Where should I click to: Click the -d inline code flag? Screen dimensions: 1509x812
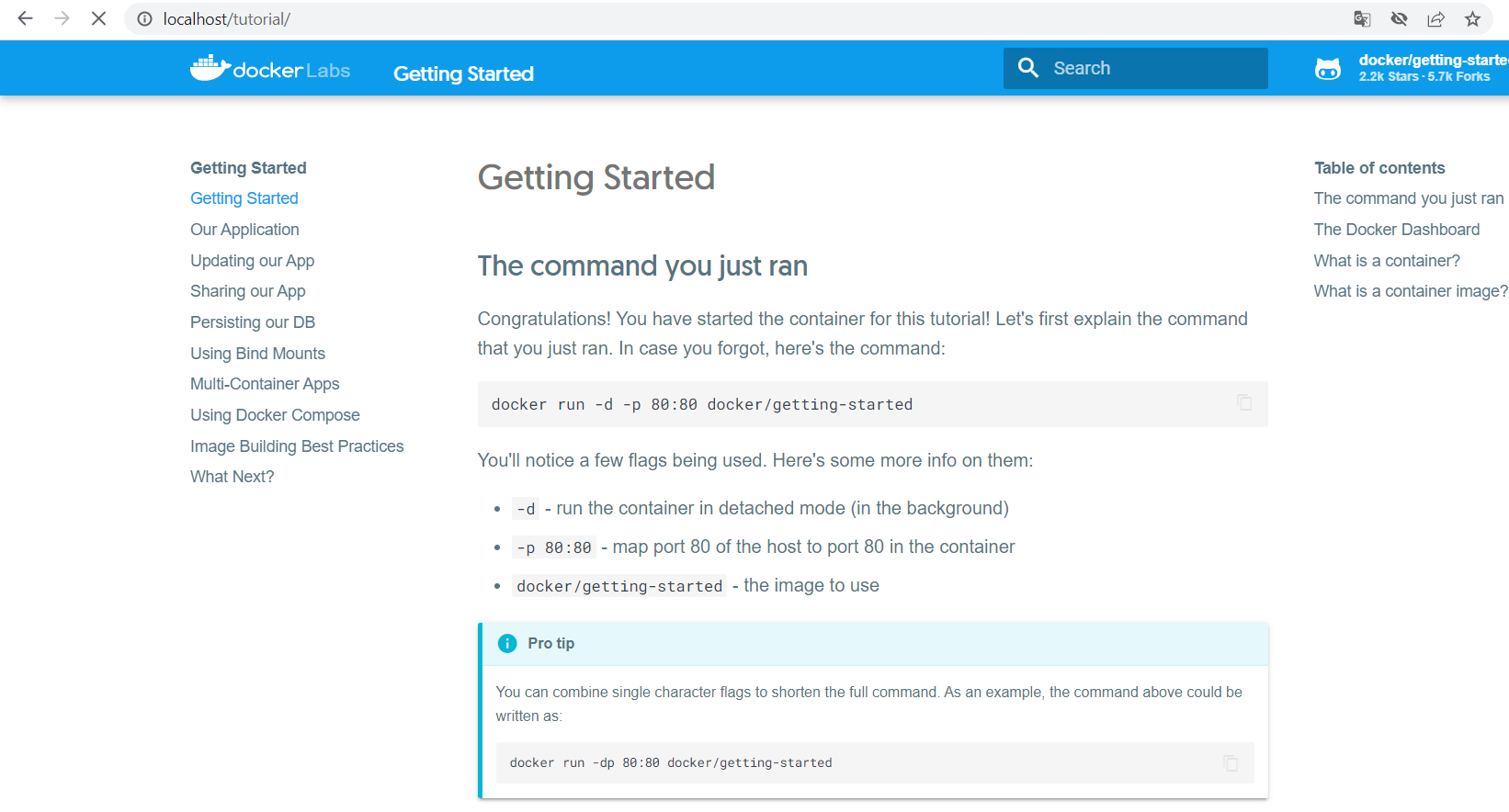coord(526,509)
